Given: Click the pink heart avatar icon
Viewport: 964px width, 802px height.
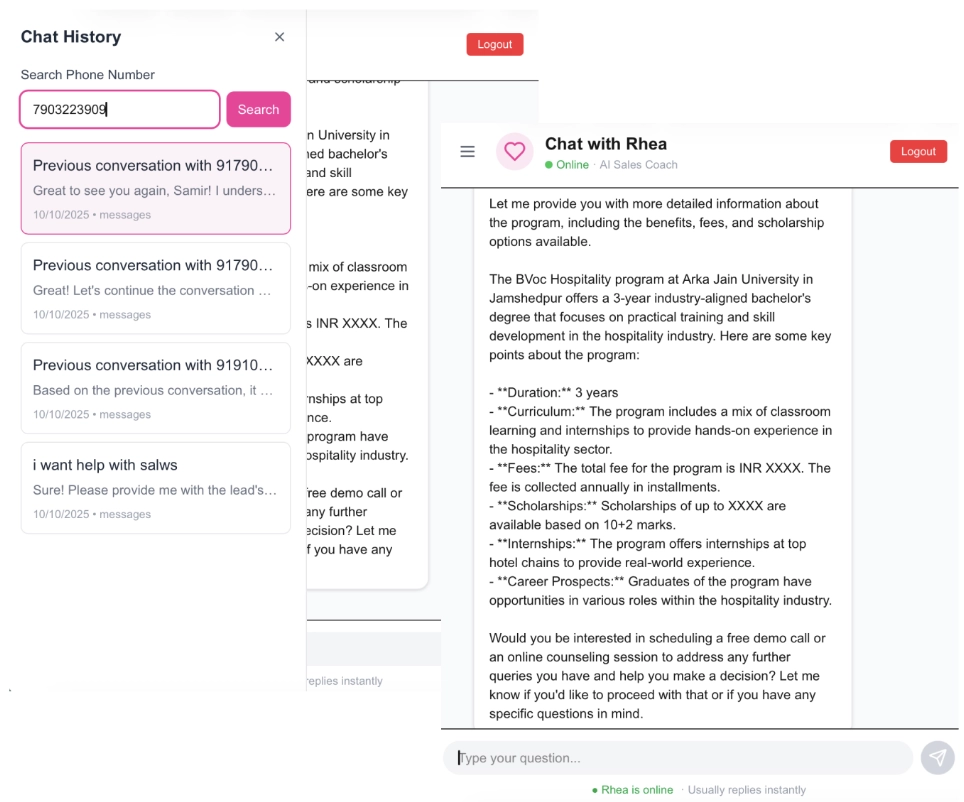Looking at the screenshot, I should point(514,152).
